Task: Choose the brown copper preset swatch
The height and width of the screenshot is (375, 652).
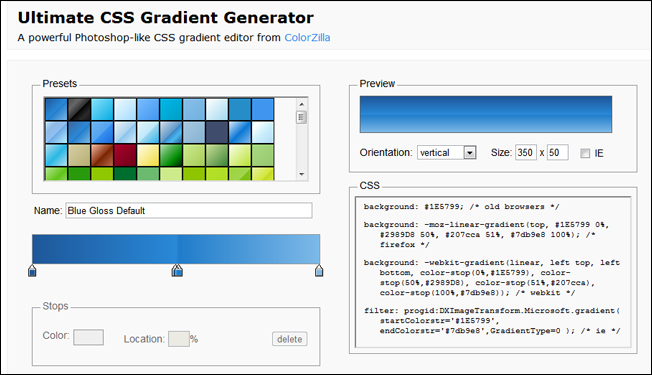Action: tap(102, 155)
